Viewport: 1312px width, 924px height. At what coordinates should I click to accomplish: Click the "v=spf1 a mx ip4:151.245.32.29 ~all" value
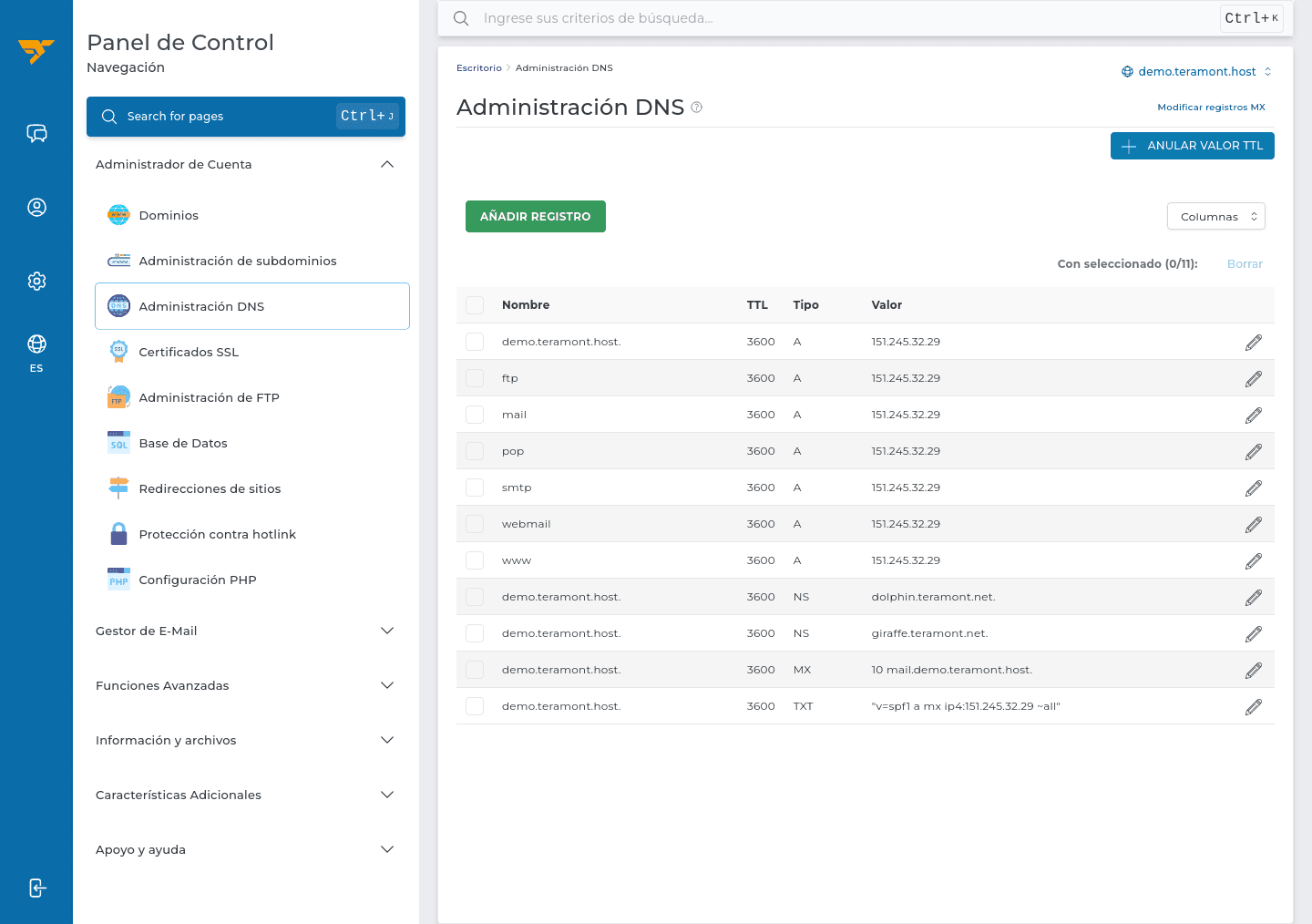[966, 706]
